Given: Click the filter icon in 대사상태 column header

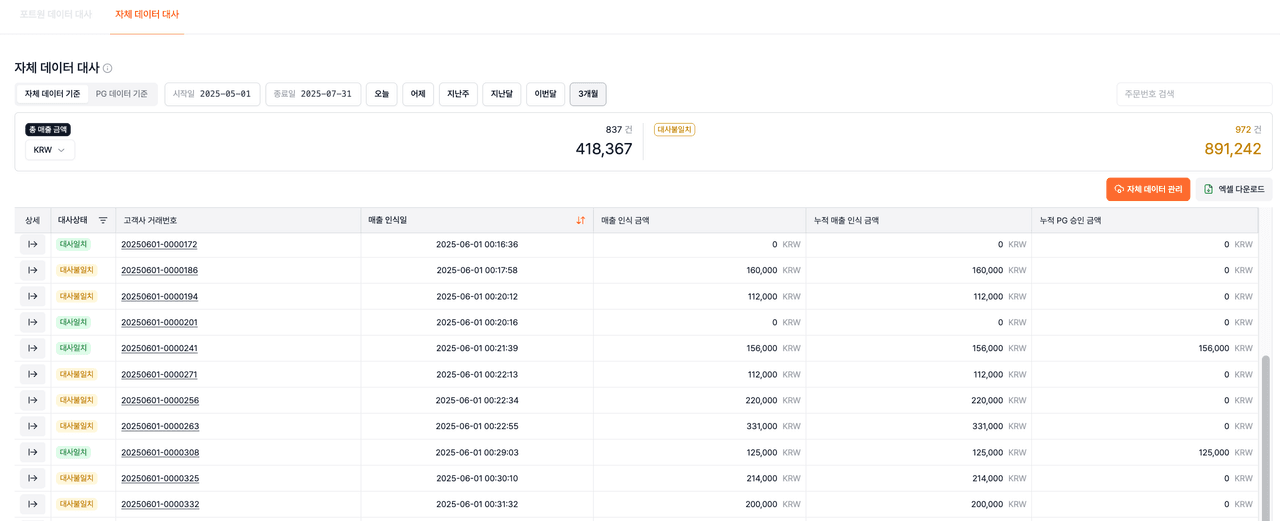Looking at the screenshot, I should point(103,220).
